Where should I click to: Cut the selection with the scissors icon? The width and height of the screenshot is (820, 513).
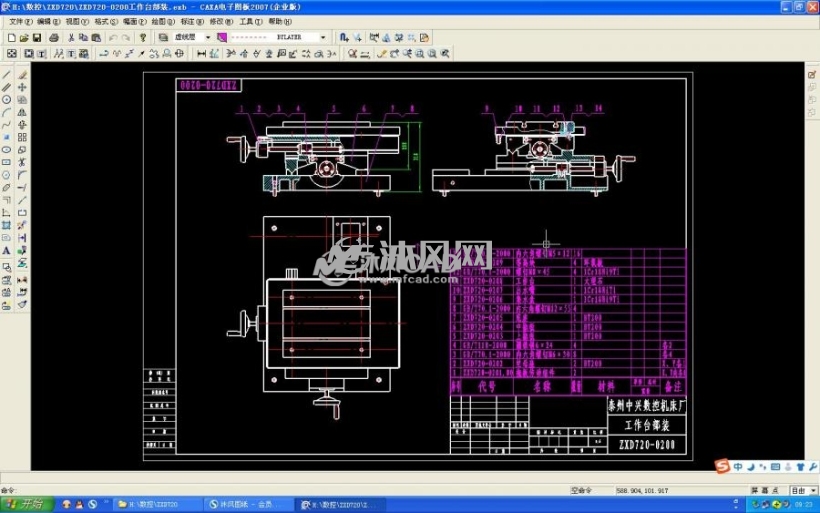(x=71, y=38)
